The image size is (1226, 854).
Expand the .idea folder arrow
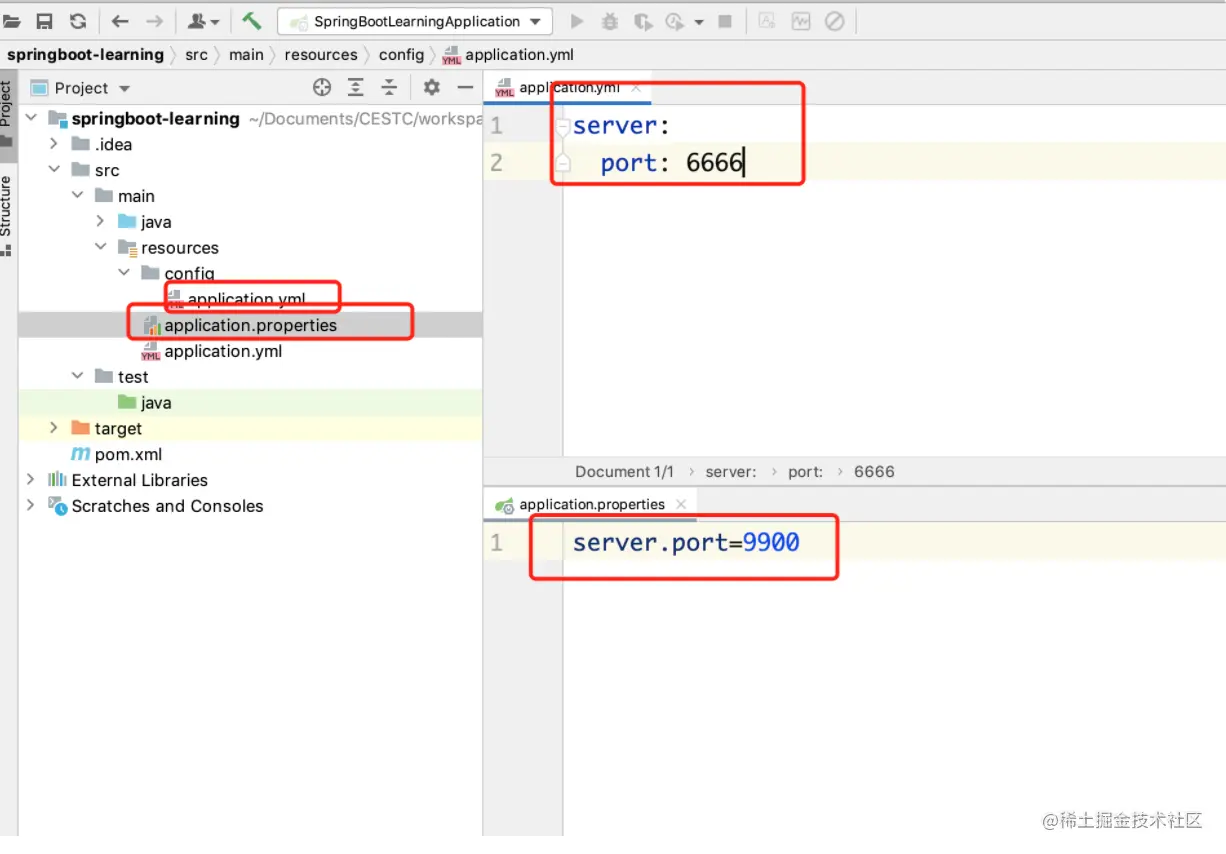[x=54, y=144]
